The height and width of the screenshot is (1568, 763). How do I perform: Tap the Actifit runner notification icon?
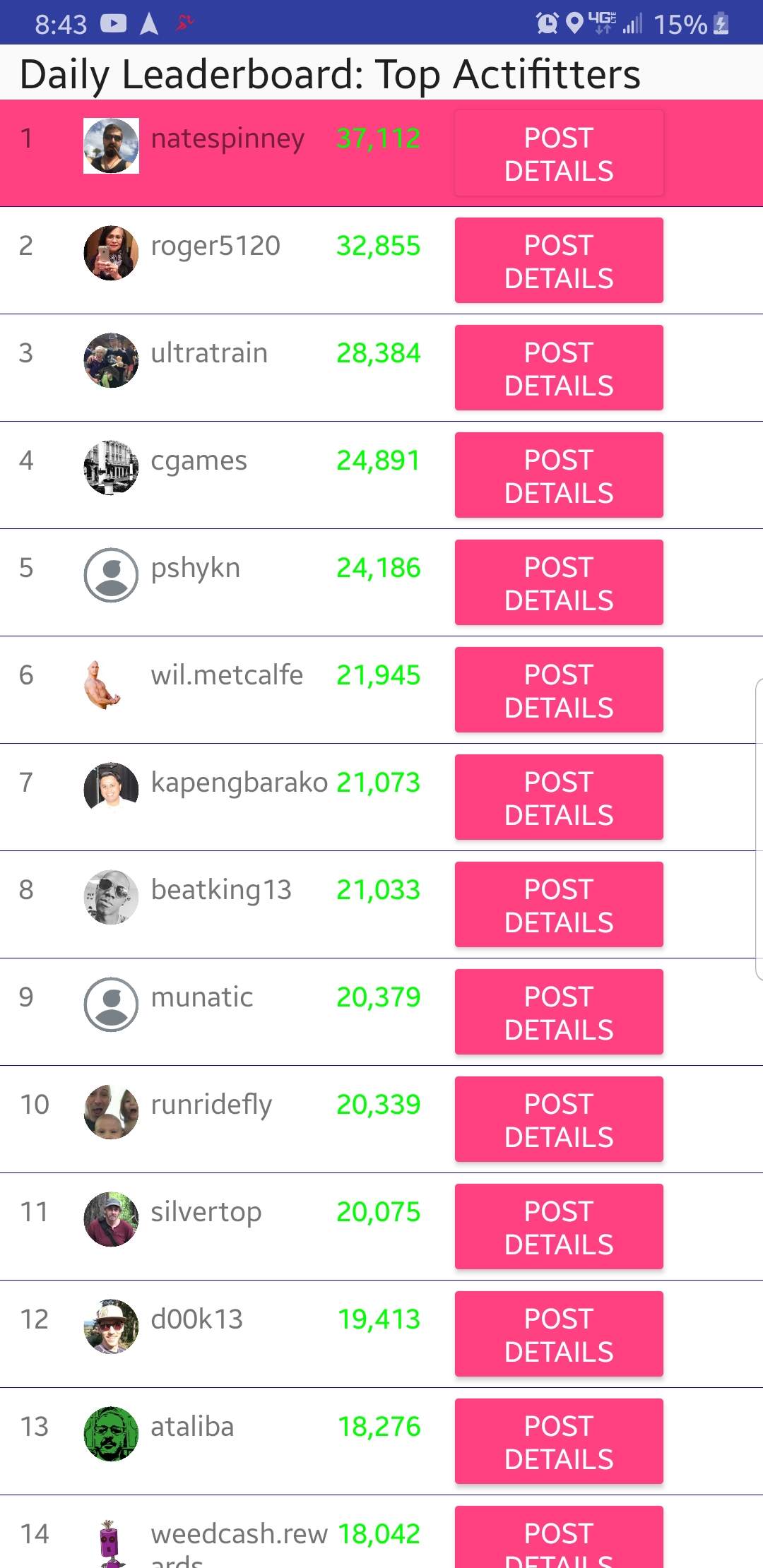(x=185, y=23)
